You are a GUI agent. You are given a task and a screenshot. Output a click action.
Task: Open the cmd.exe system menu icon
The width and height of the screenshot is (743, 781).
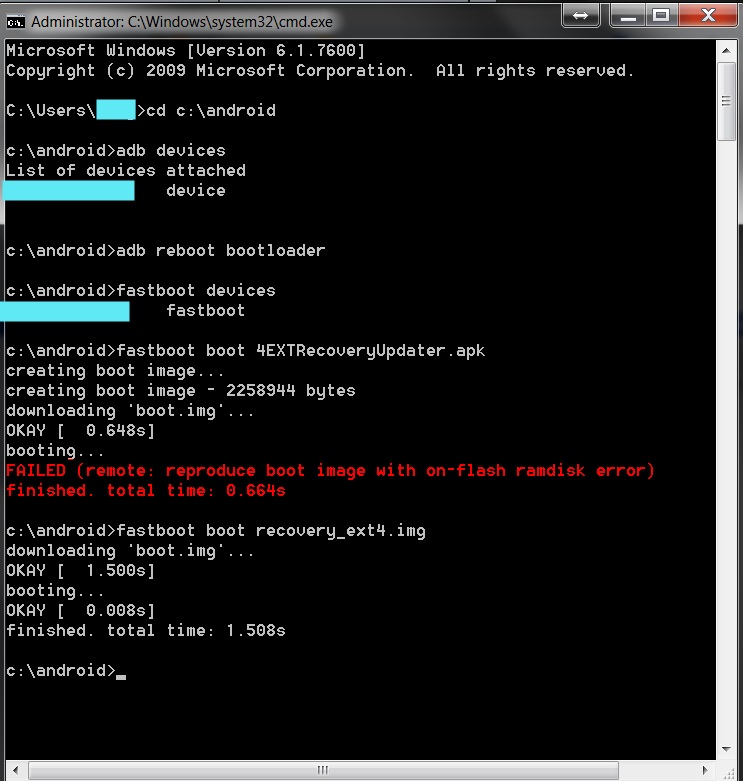(x=15, y=20)
